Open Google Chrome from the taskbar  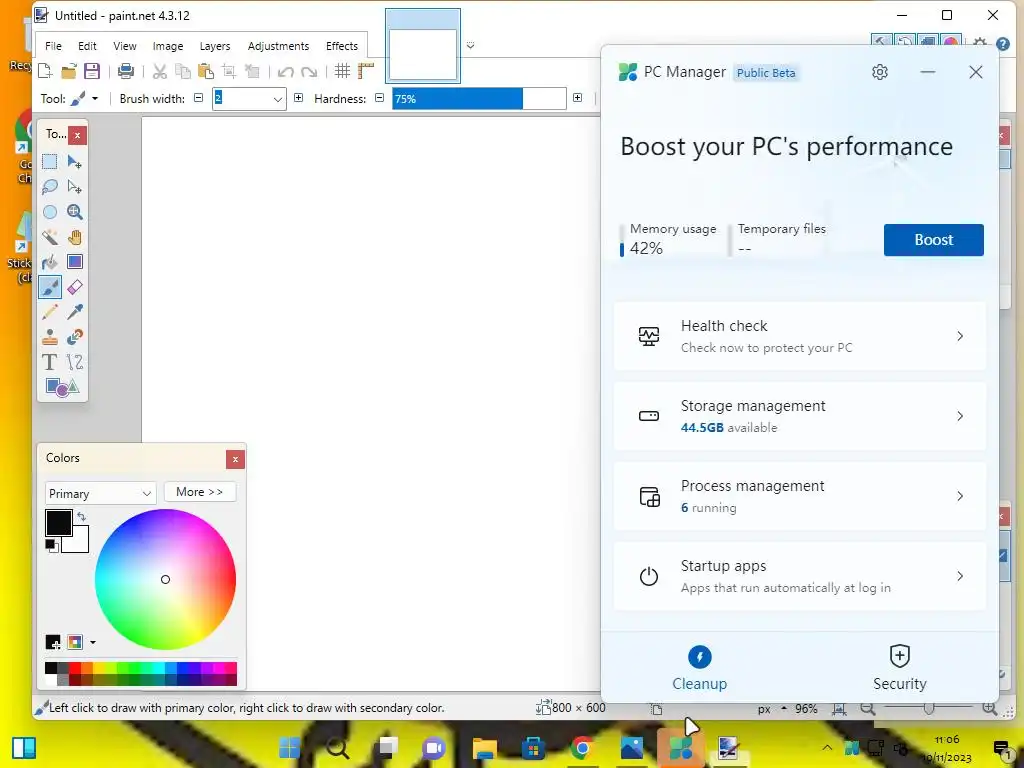[582, 748]
